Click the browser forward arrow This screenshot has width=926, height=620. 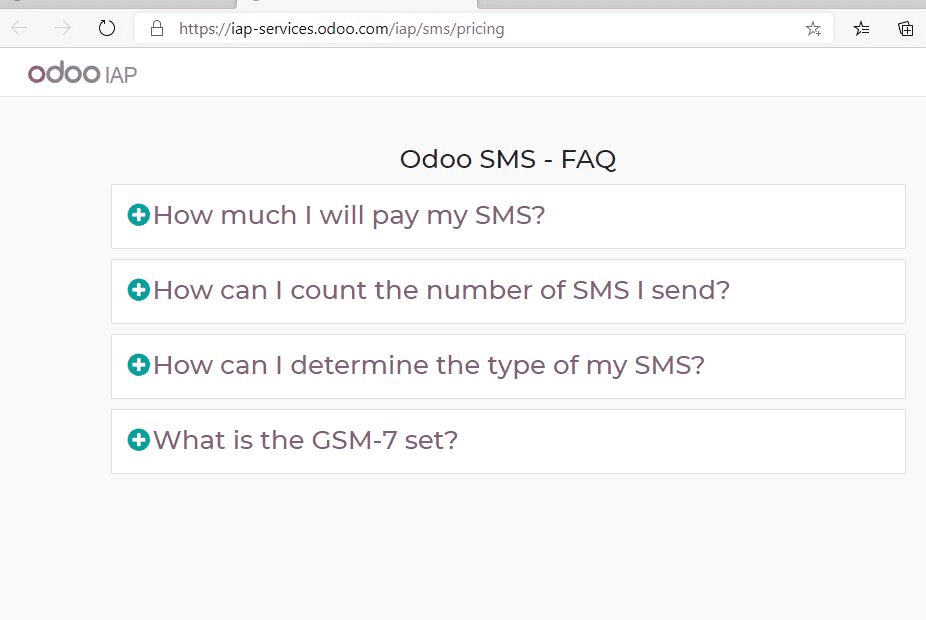coord(63,28)
